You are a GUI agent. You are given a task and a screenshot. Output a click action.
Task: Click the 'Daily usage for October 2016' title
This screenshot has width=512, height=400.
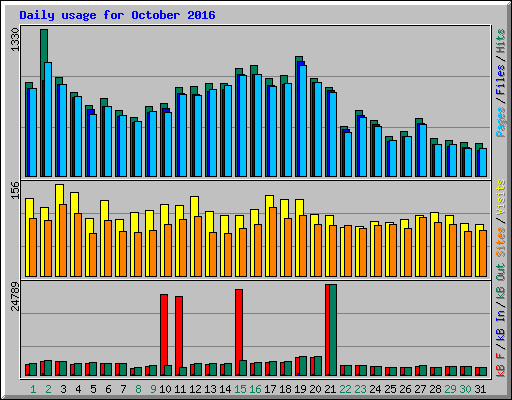(117, 15)
